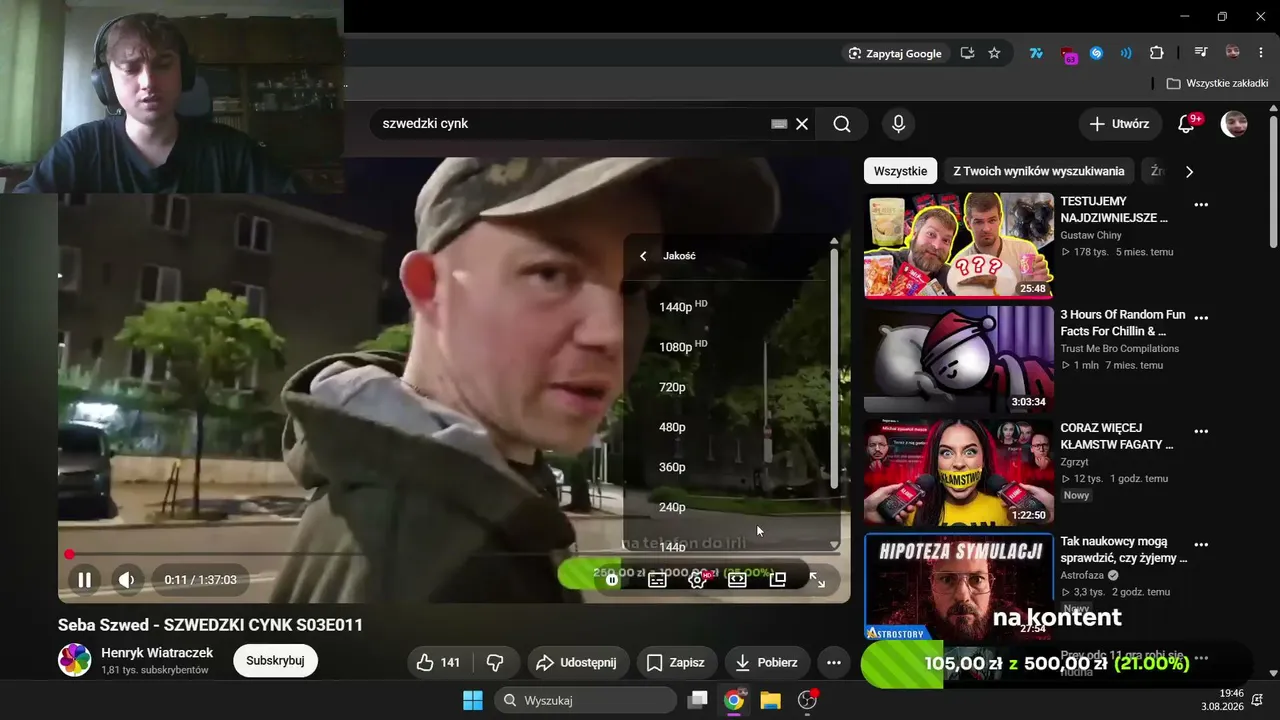The width and height of the screenshot is (1280, 720).
Task: Open the Chrome media control icon
Action: [1201, 53]
